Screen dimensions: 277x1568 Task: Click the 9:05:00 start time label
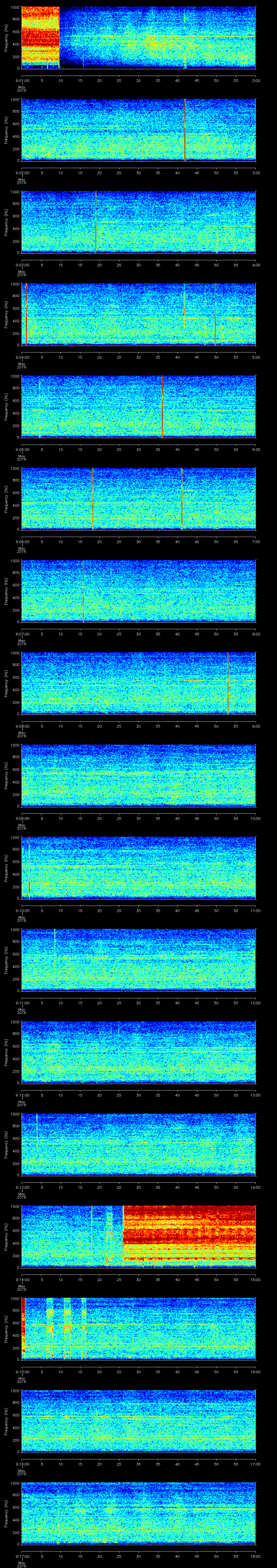click(22, 449)
